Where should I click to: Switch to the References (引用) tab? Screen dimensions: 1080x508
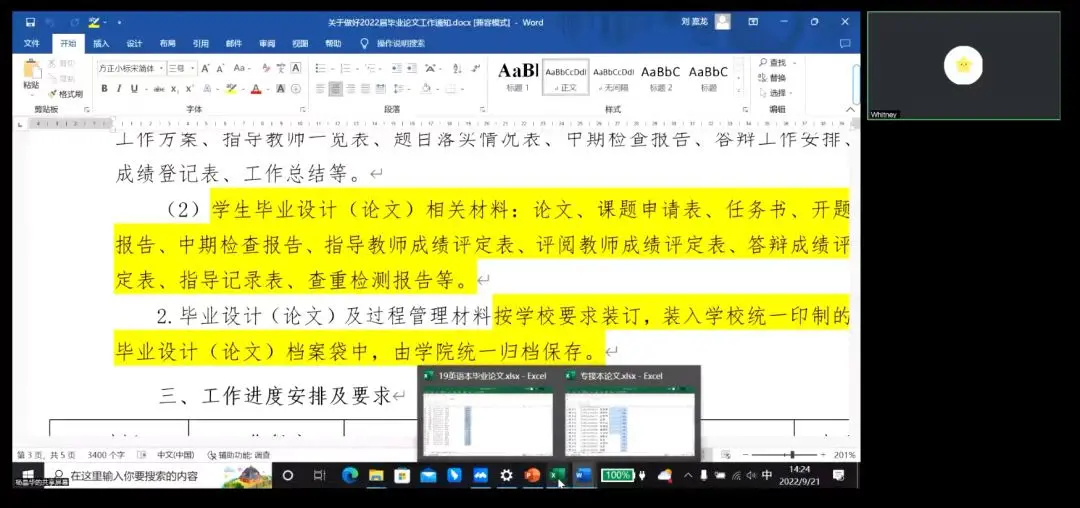pos(200,43)
